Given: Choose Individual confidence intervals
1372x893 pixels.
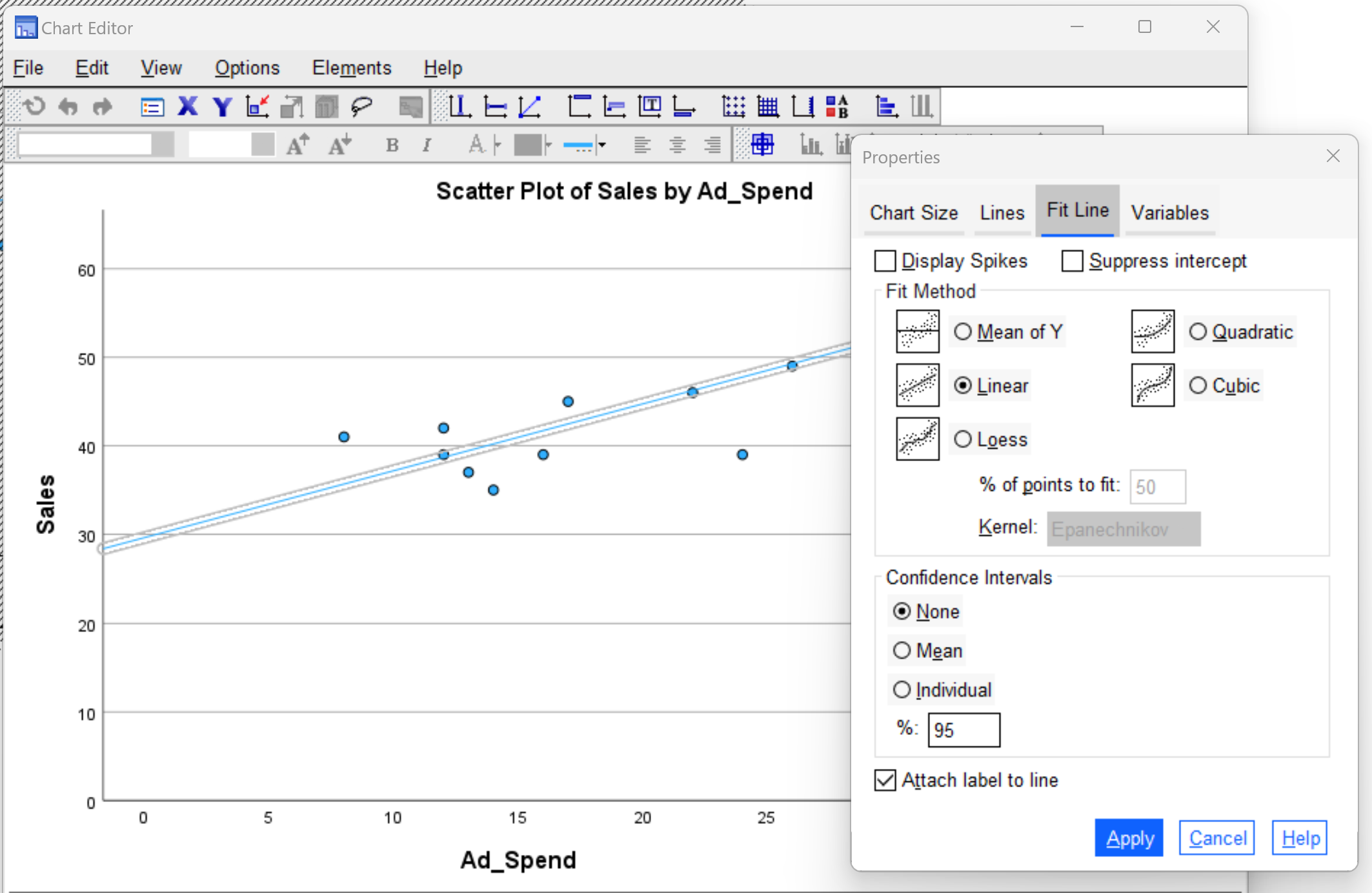Looking at the screenshot, I should pos(902,689).
